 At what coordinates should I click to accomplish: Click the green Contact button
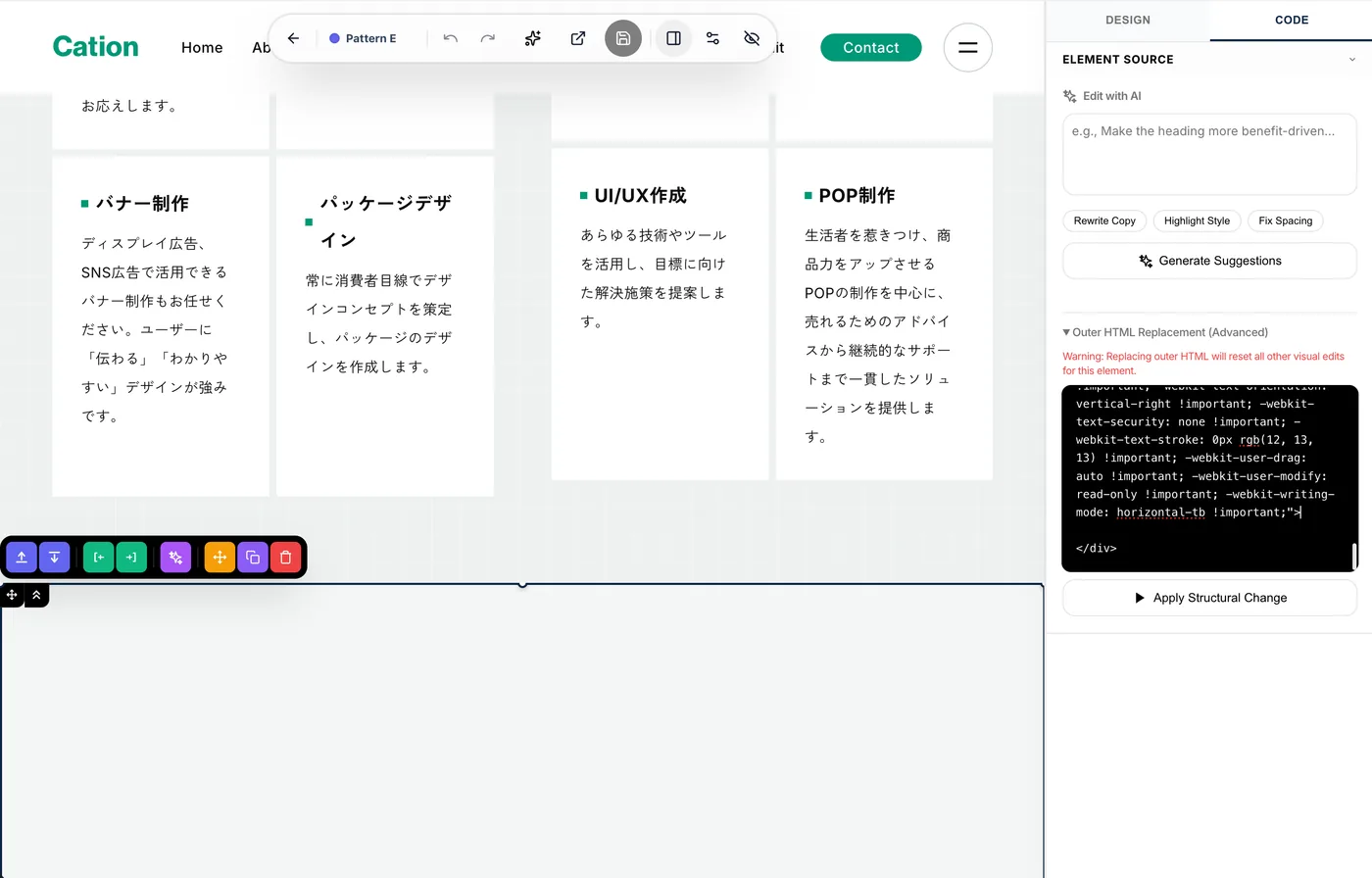870,47
